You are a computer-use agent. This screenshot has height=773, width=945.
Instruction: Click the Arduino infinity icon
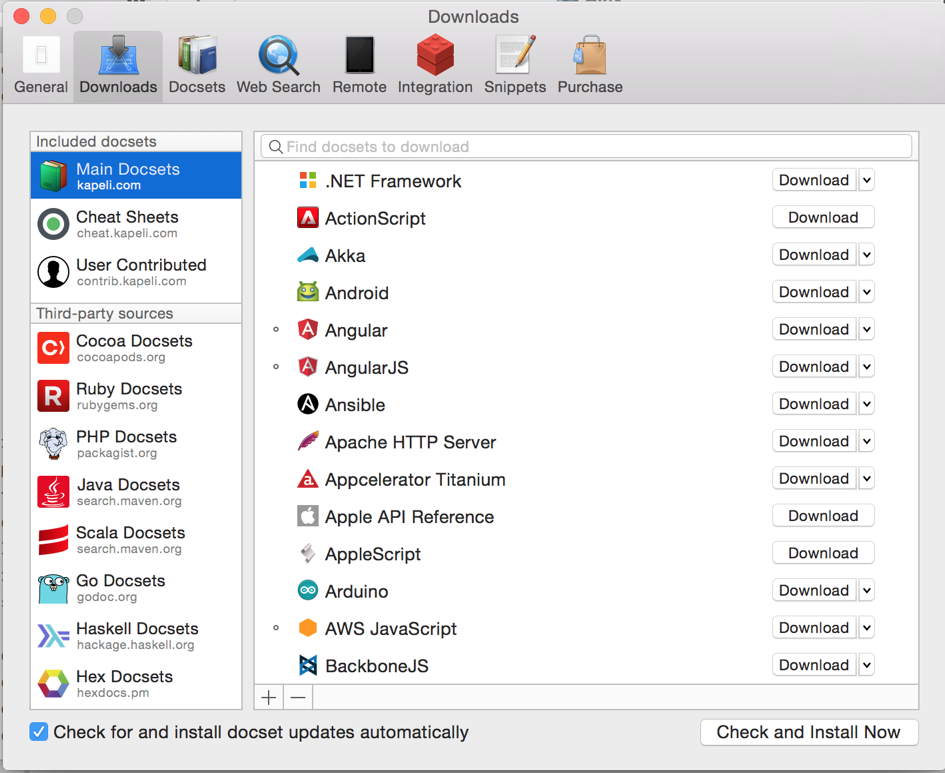308,590
